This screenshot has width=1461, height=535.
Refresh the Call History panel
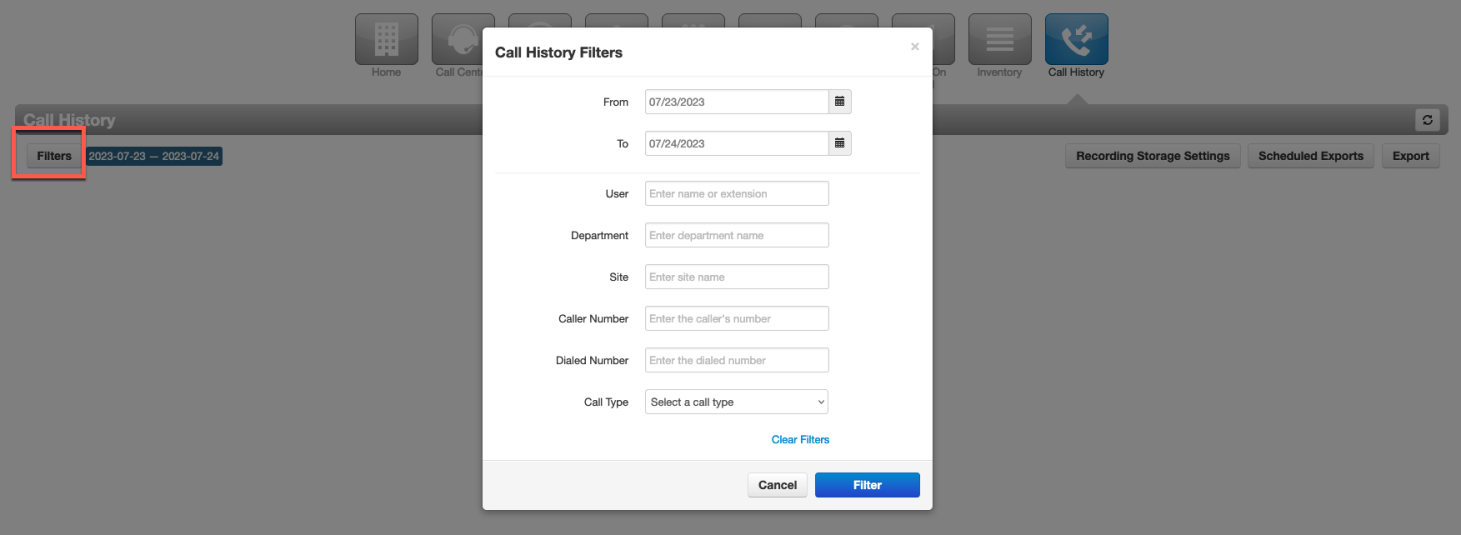tap(1427, 120)
